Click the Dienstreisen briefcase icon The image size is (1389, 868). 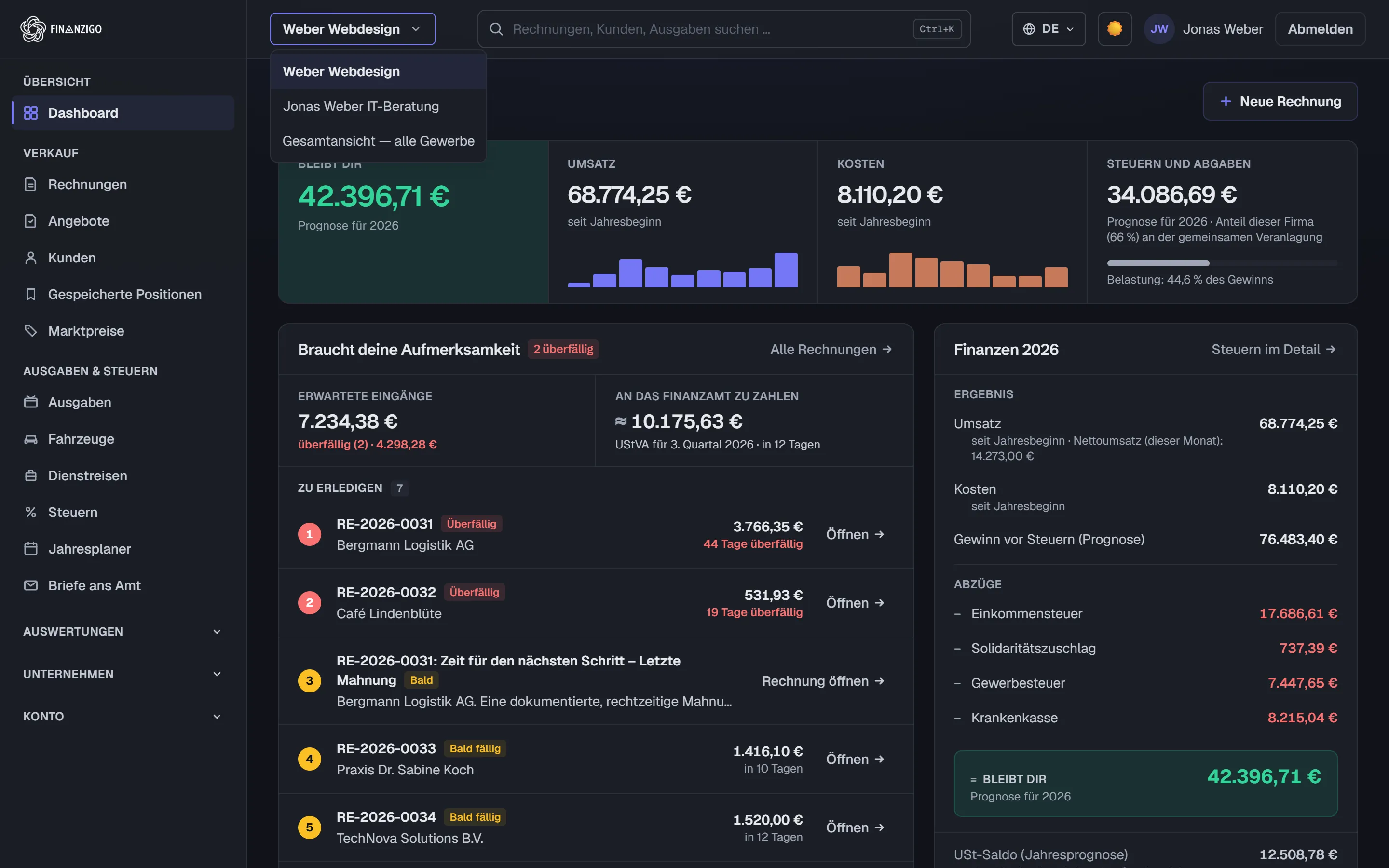pyautogui.click(x=31, y=476)
